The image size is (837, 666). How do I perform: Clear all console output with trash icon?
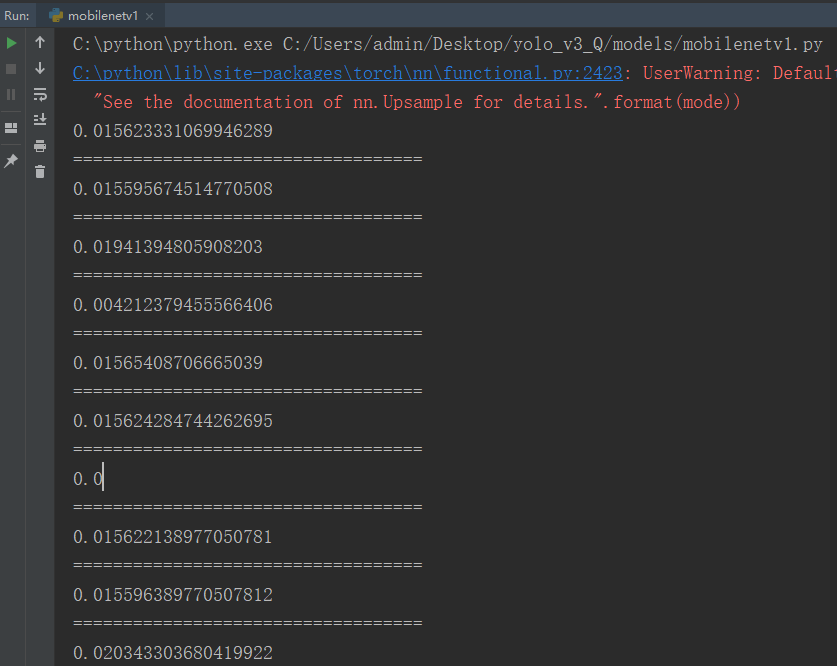click(x=39, y=172)
